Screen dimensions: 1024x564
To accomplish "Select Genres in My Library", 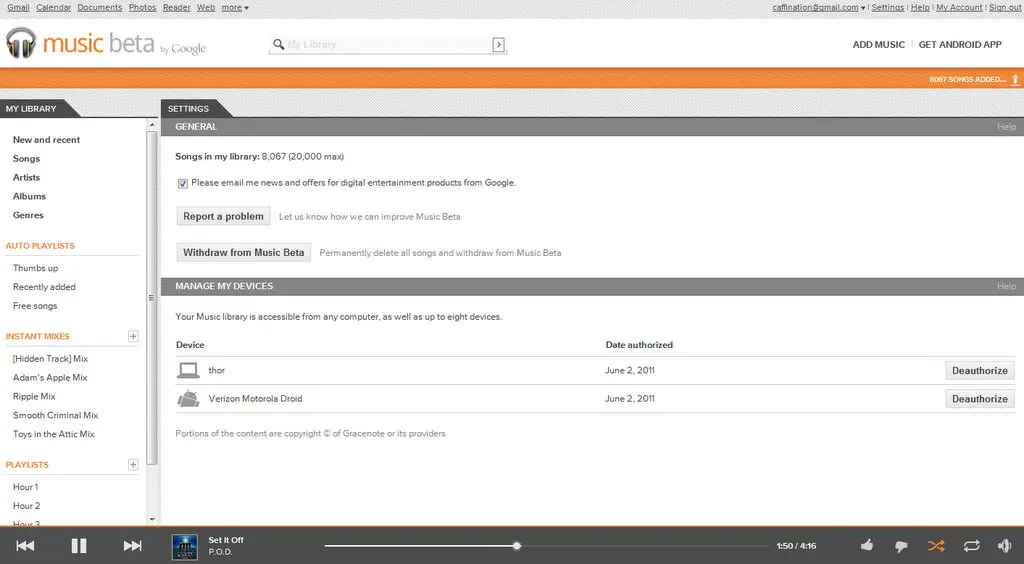I will point(28,215).
